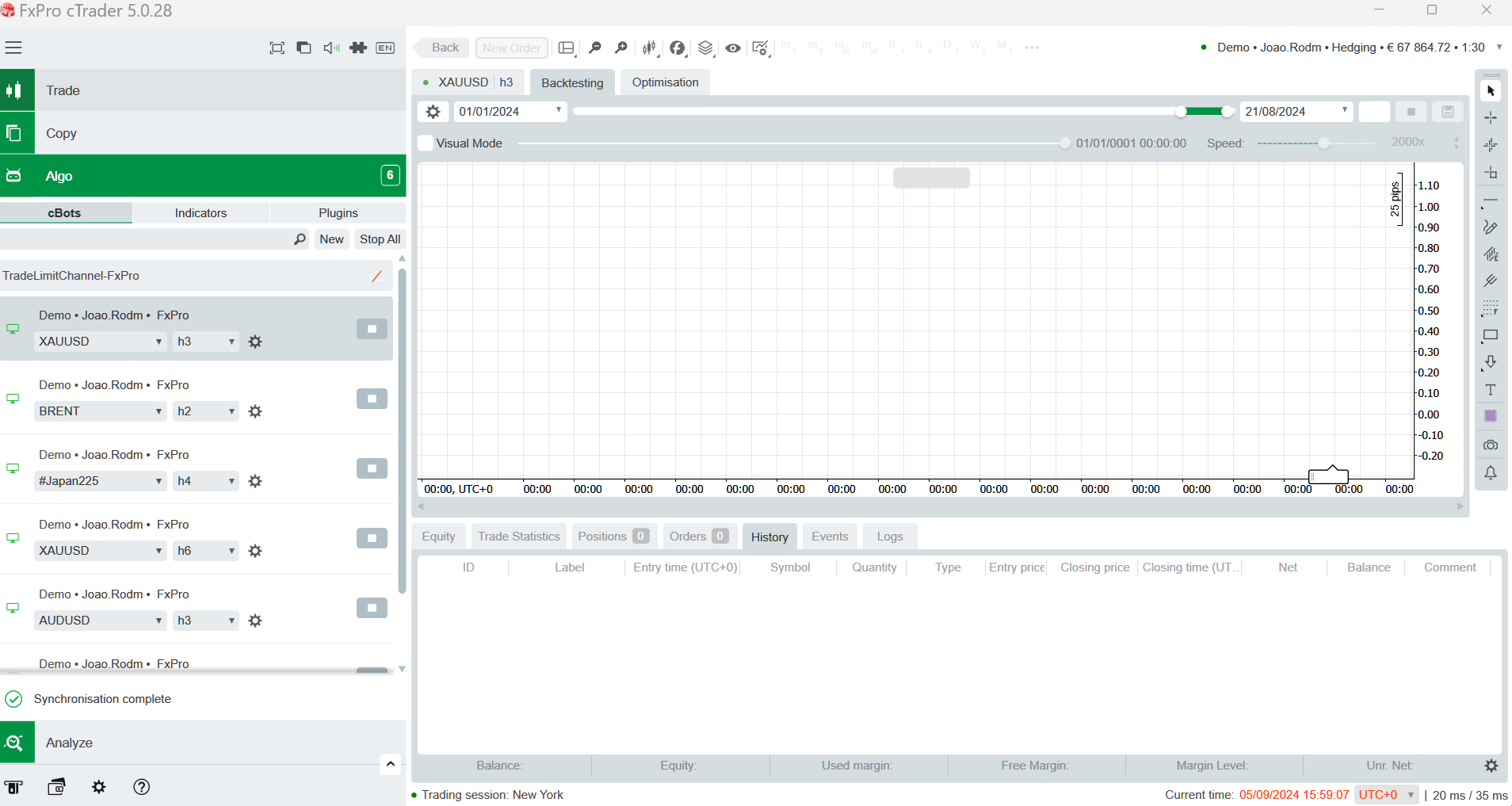1512x806 pixels.
Task: Click the fullscreen layout icon
Action: [277, 48]
